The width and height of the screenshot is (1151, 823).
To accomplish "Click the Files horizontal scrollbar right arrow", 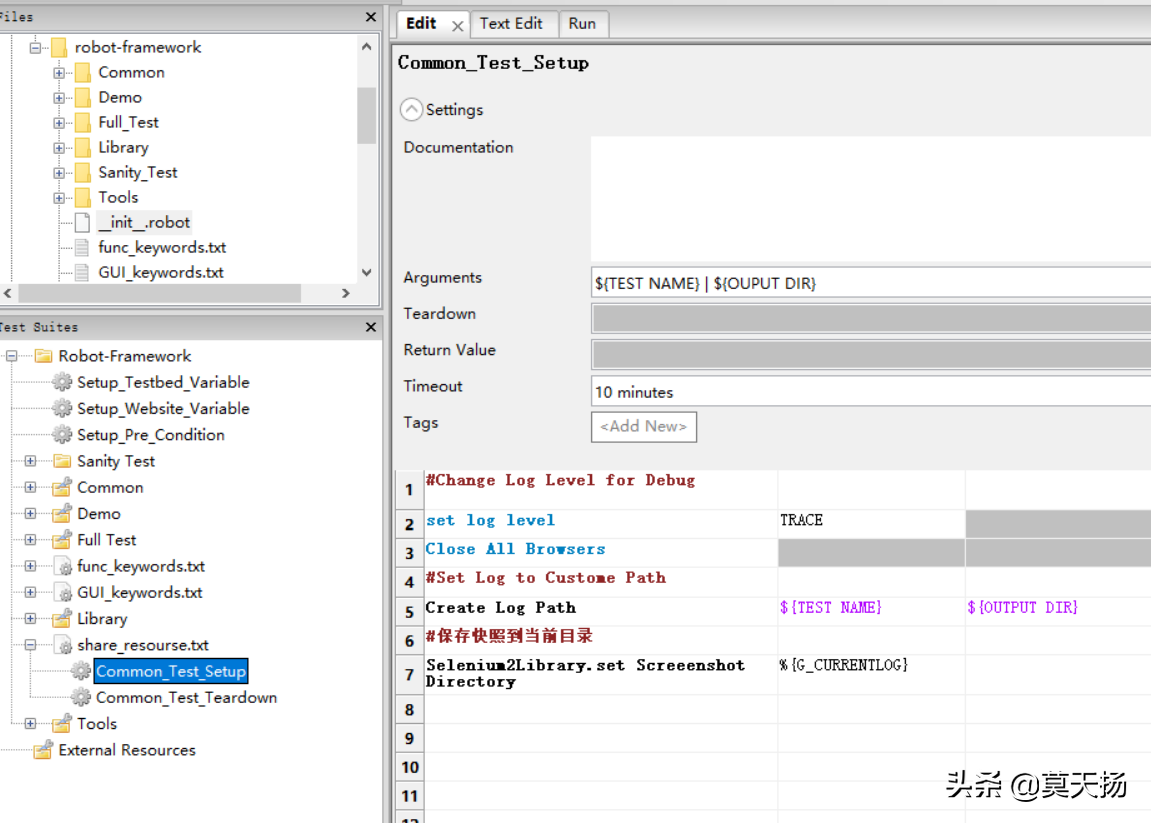I will (x=346, y=293).
